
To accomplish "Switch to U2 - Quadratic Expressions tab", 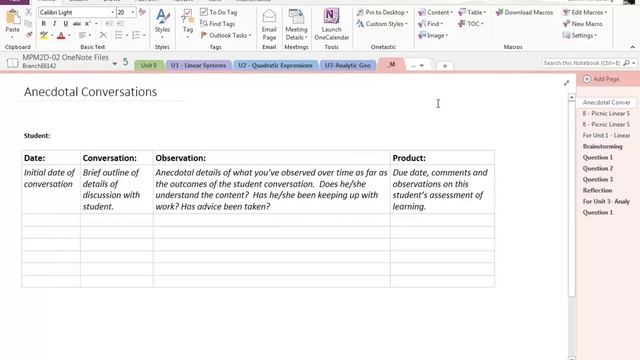I will (x=276, y=65).
